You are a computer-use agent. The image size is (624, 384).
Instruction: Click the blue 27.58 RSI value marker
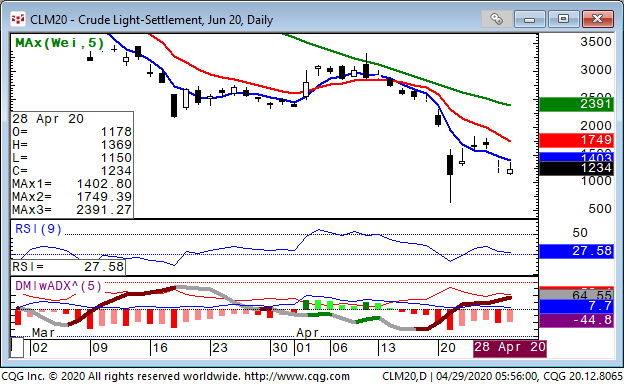tap(576, 251)
